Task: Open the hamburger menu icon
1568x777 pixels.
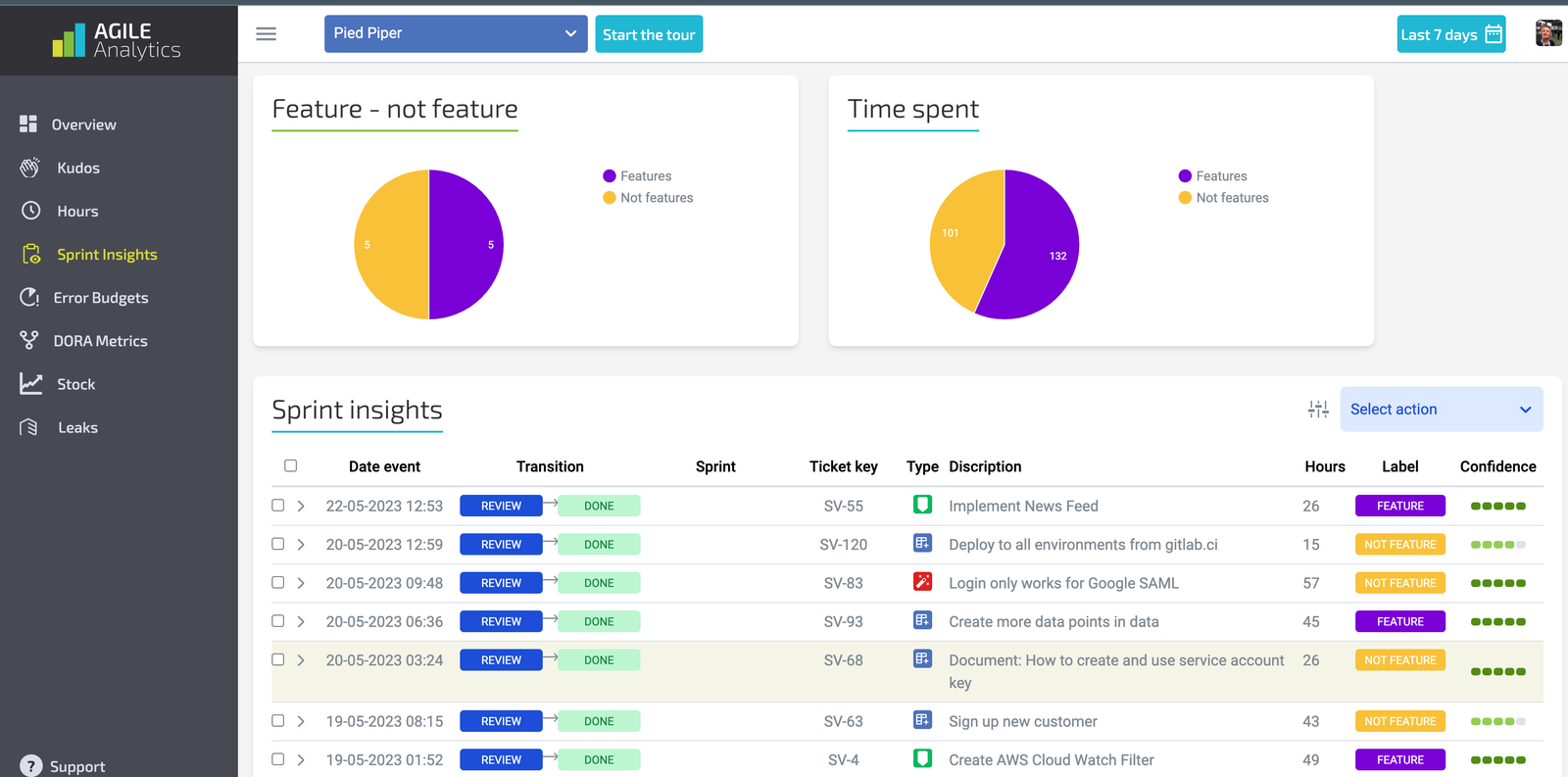Action: (x=266, y=34)
